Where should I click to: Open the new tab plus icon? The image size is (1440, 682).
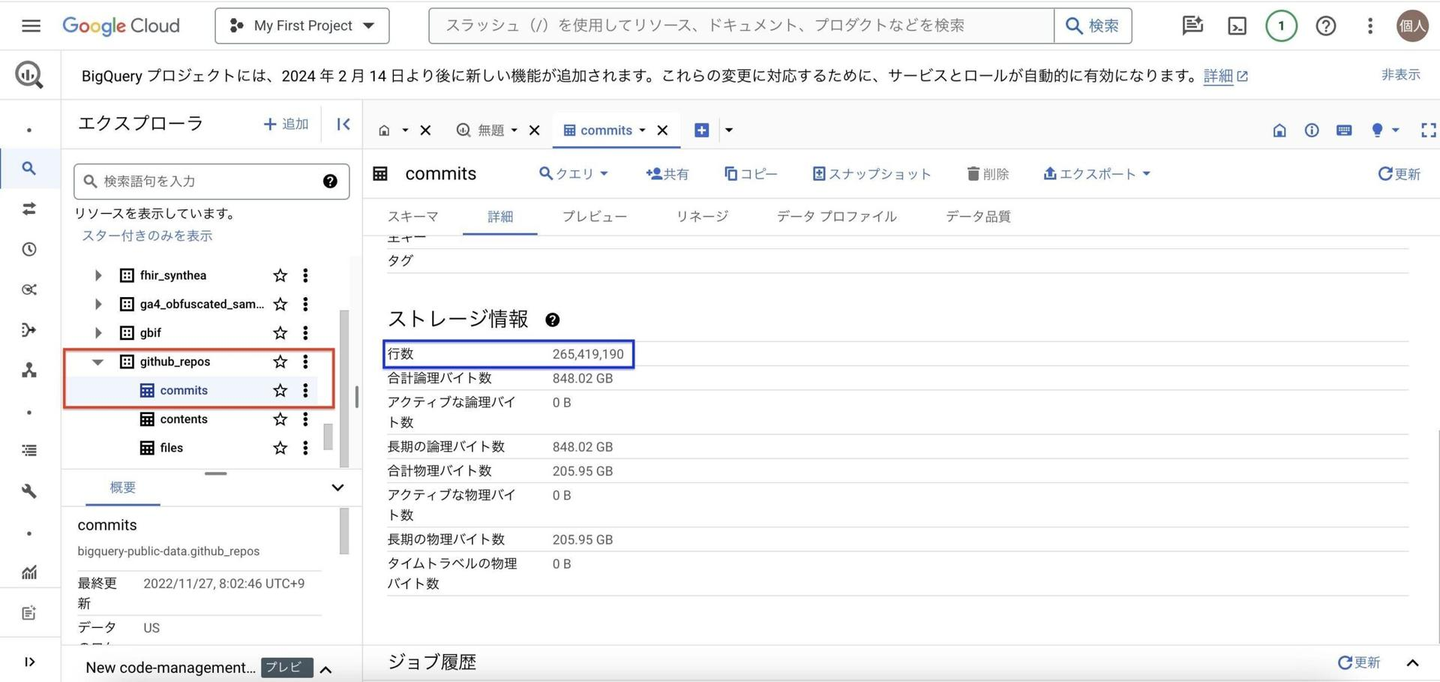701,130
